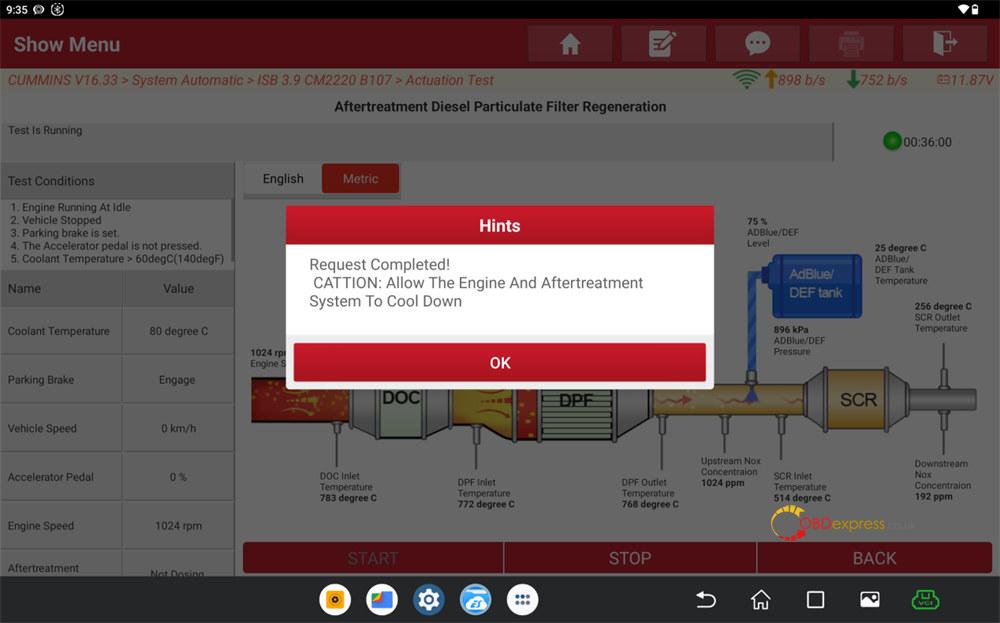The height and width of the screenshot is (623, 1000).
Task: Tap the orange camera app in dock
Action: pyautogui.click(x=335, y=599)
